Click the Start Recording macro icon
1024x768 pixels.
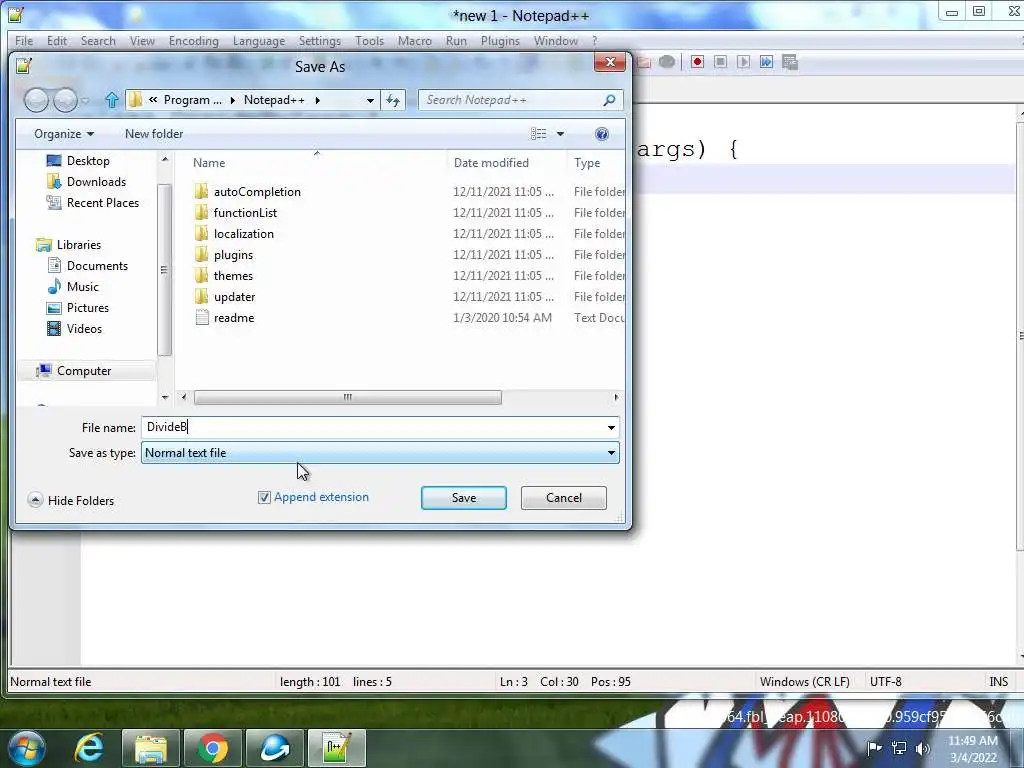click(697, 62)
